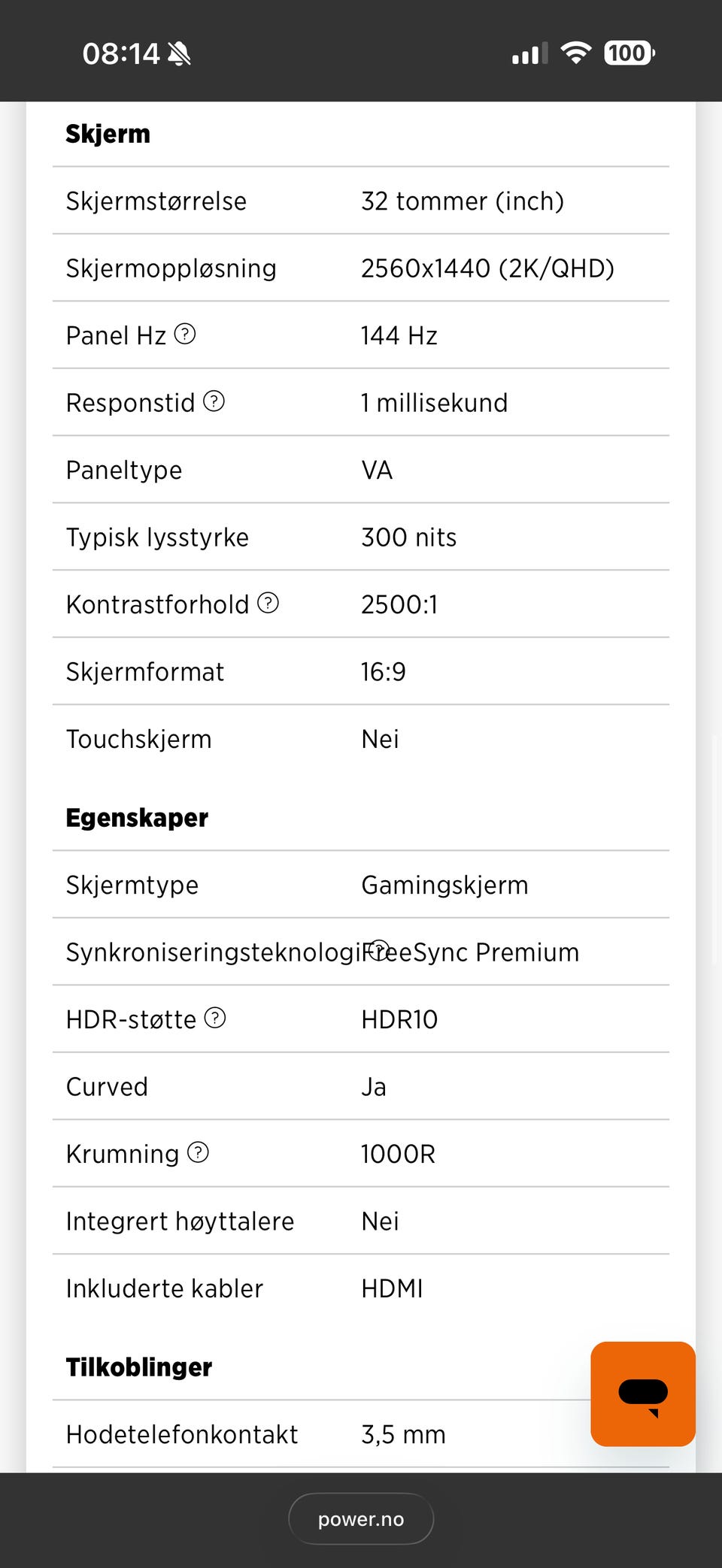722x1568 pixels.
Task: Tap HDR-støtte question mark icon
Action: pyautogui.click(x=215, y=1018)
